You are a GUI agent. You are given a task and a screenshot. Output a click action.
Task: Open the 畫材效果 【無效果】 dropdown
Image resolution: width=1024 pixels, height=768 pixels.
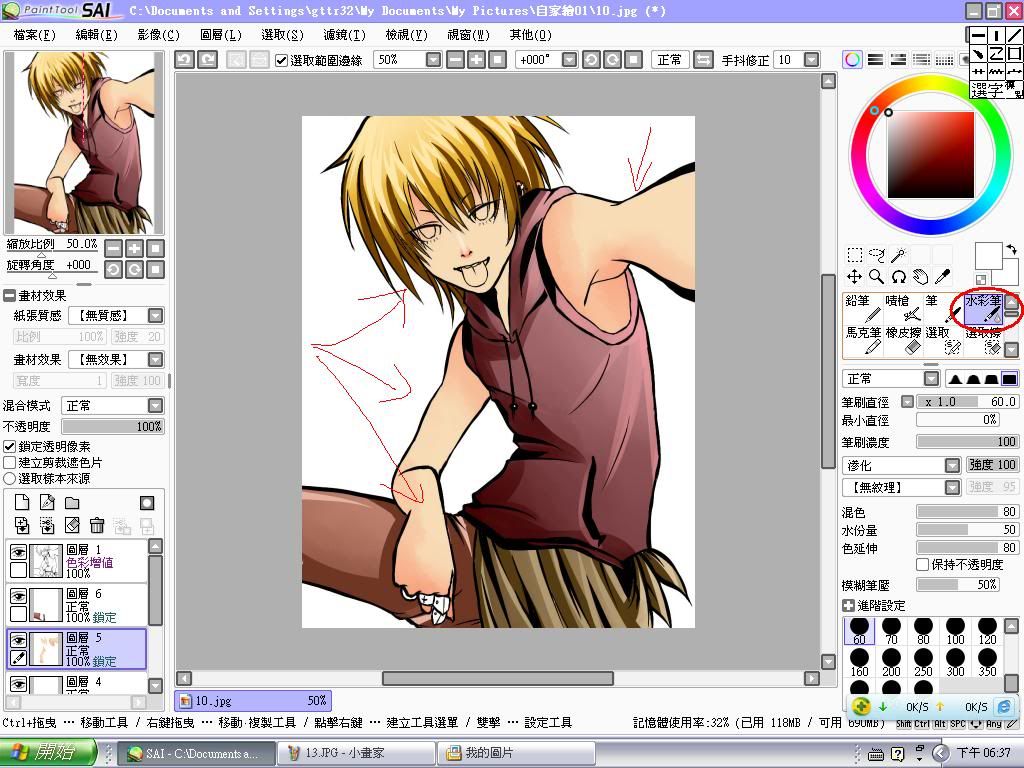click(x=155, y=360)
